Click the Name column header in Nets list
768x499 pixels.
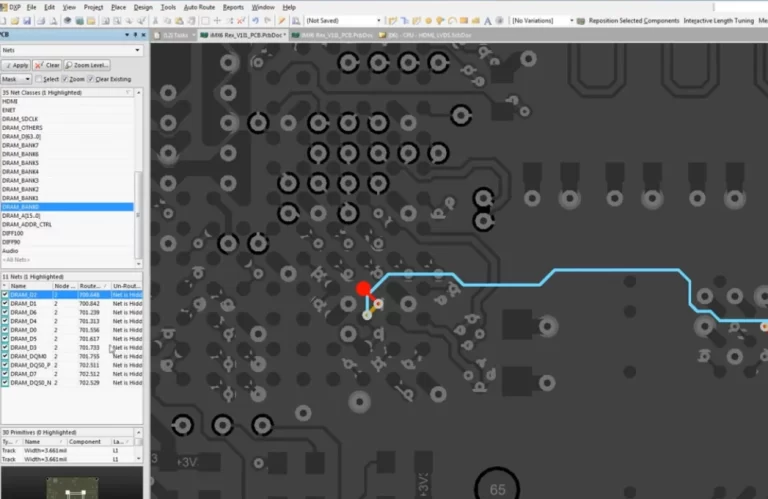pos(30,286)
